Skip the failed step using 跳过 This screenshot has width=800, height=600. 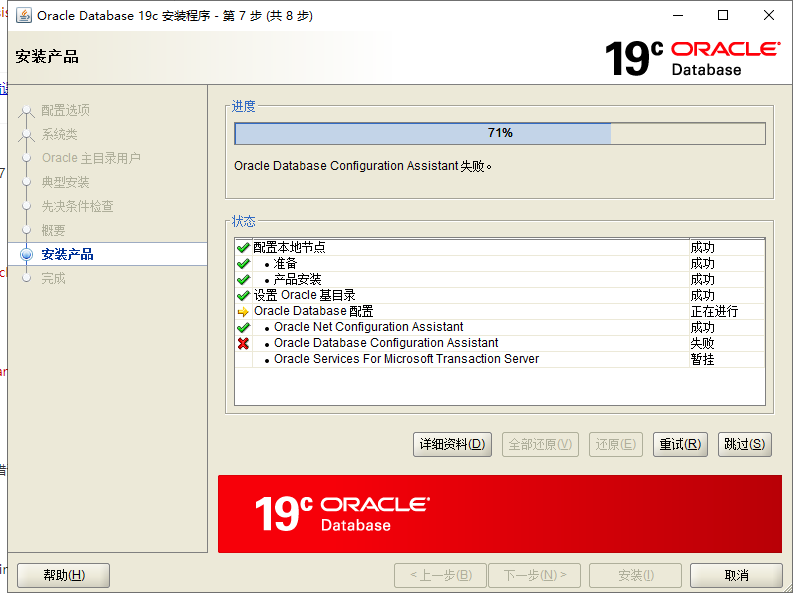pyautogui.click(x=745, y=445)
